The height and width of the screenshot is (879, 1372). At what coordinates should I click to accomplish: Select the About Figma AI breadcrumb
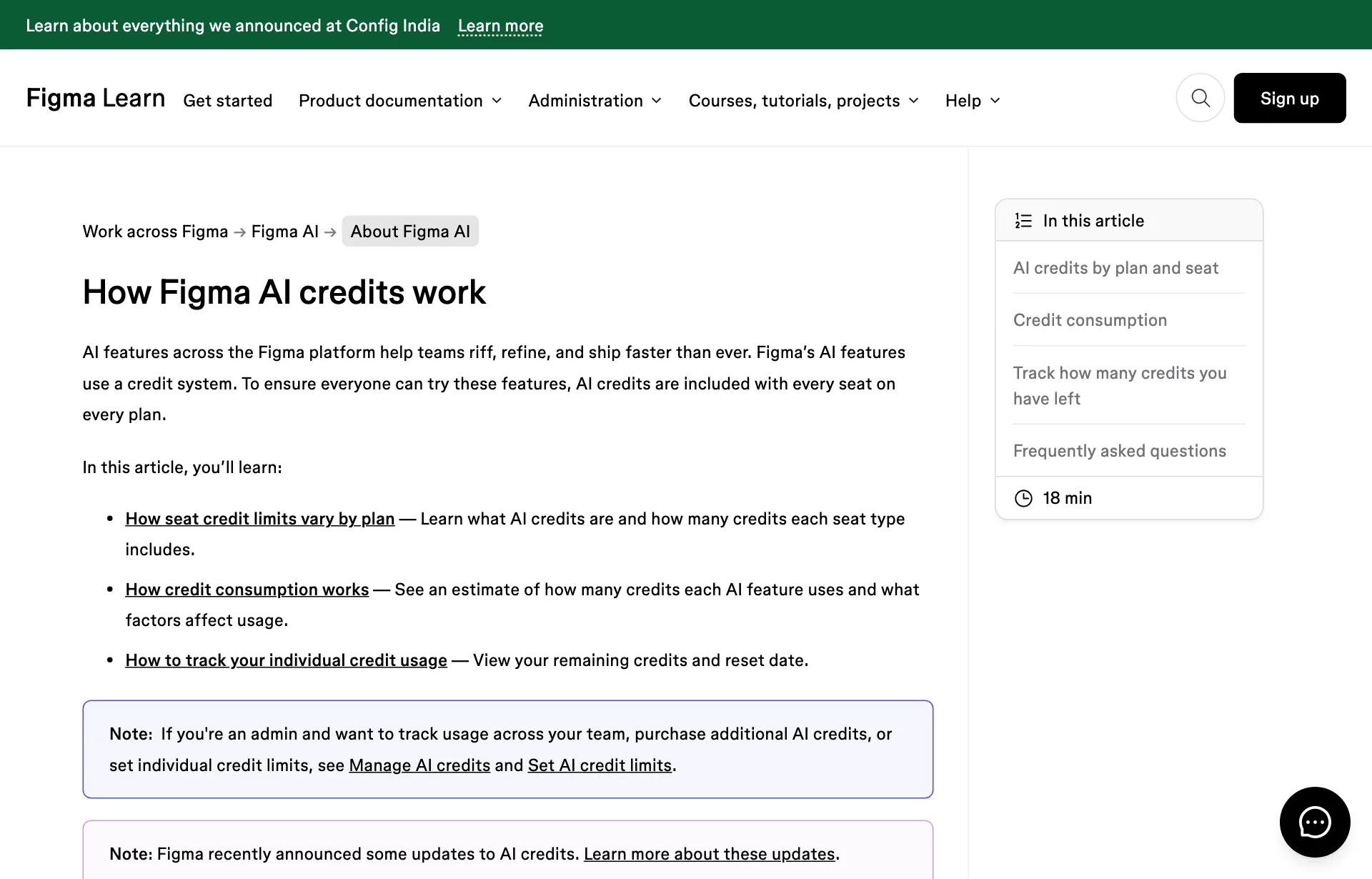coord(410,232)
